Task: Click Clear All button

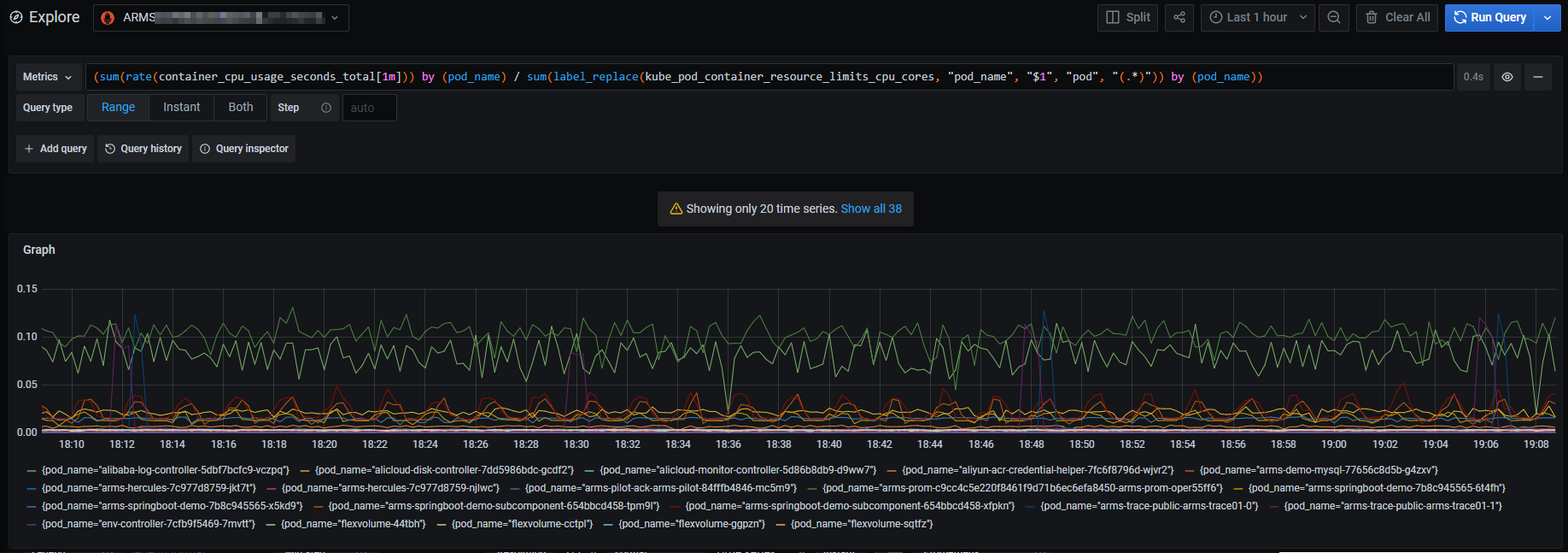Action: pyautogui.click(x=1397, y=17)
